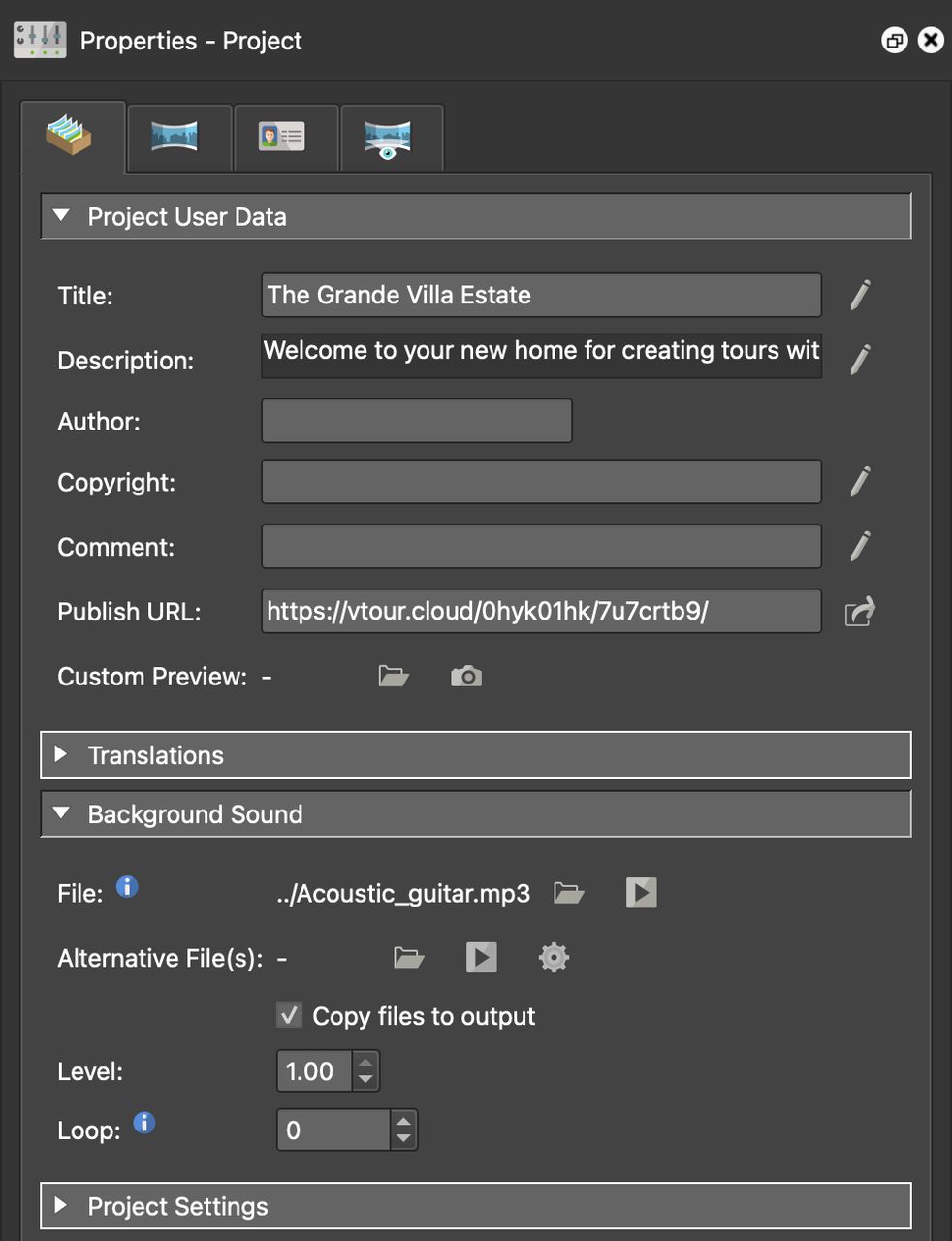
Task: Increase the Loop count
Action: 404,1121
